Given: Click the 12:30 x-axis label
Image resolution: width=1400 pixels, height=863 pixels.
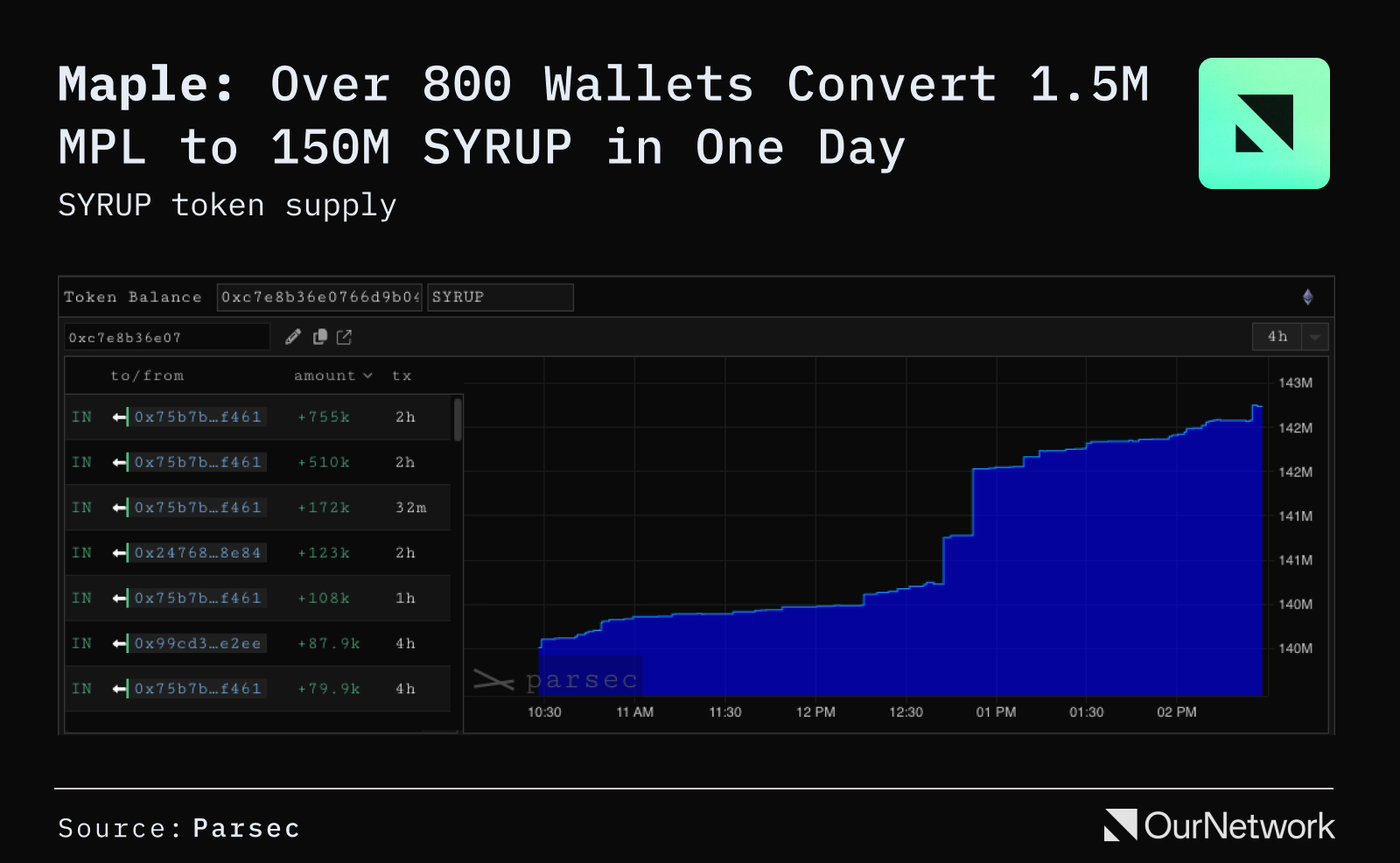Looking at the screenshot, I should pyautogui.click(x=906, y=712).
